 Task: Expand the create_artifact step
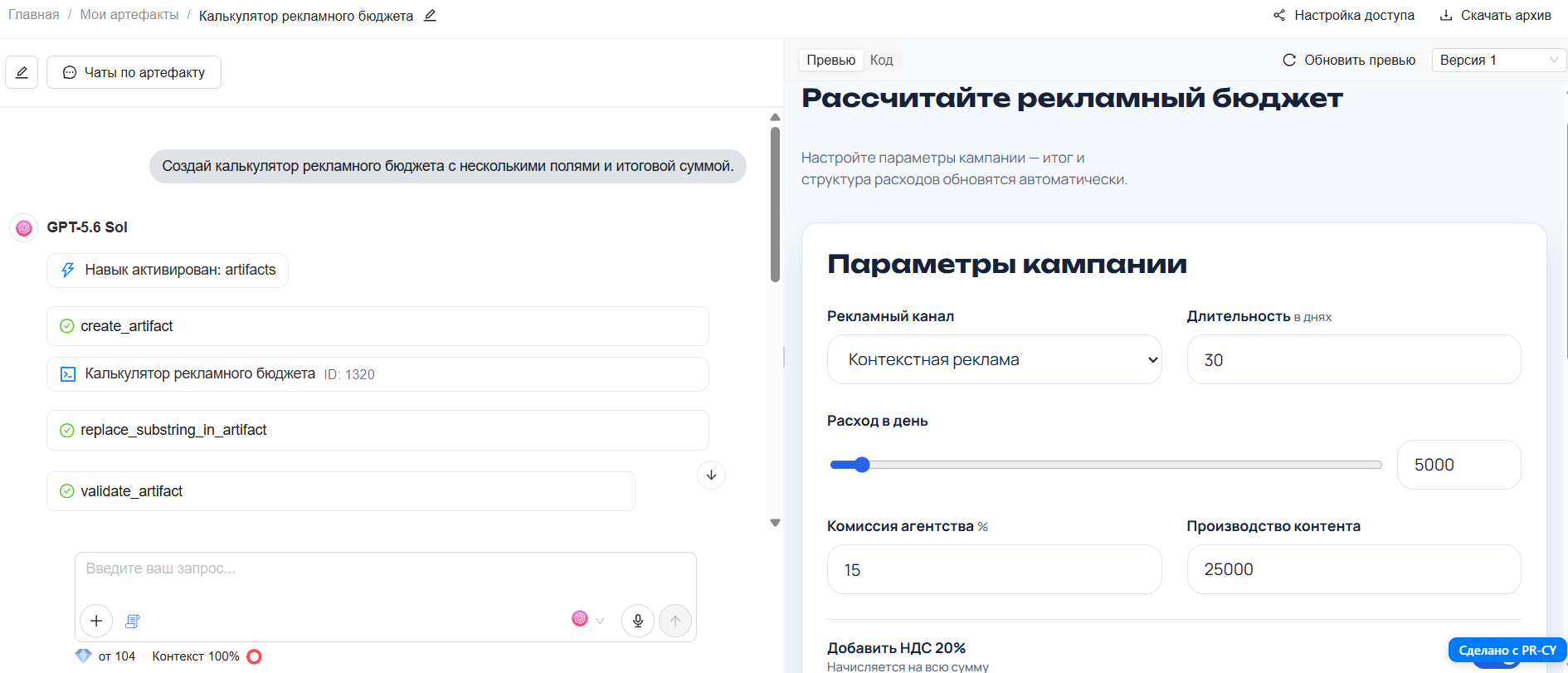(377, 326)
